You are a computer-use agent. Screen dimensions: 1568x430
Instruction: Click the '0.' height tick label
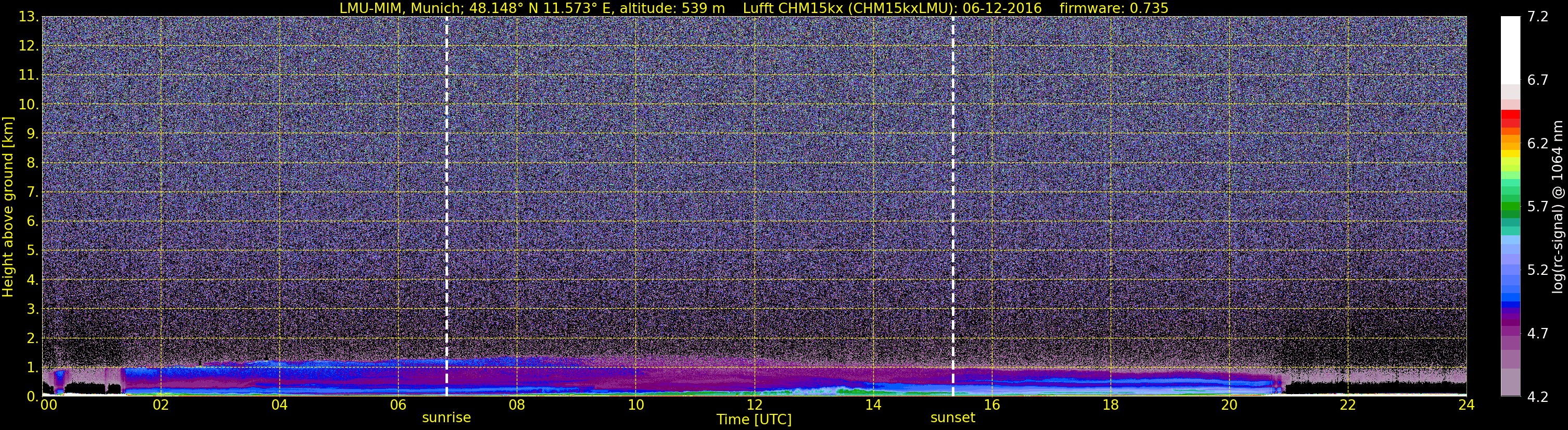(x=32, y=397)
